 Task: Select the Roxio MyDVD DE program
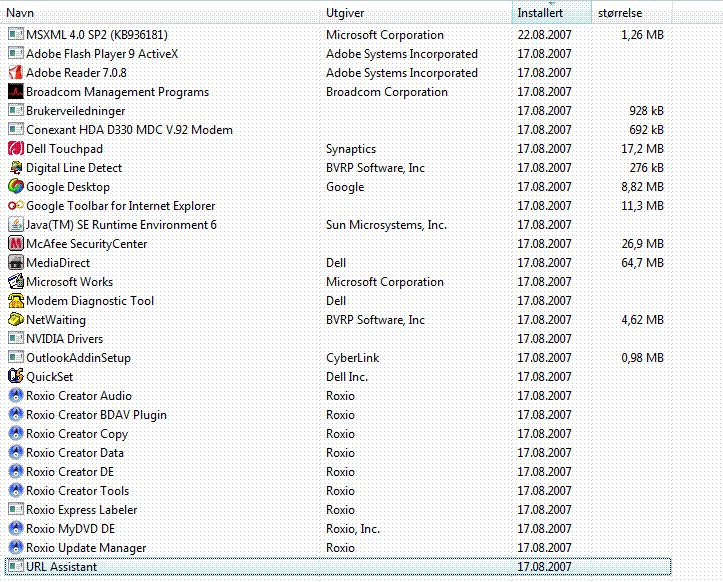(x=338, y=529)
